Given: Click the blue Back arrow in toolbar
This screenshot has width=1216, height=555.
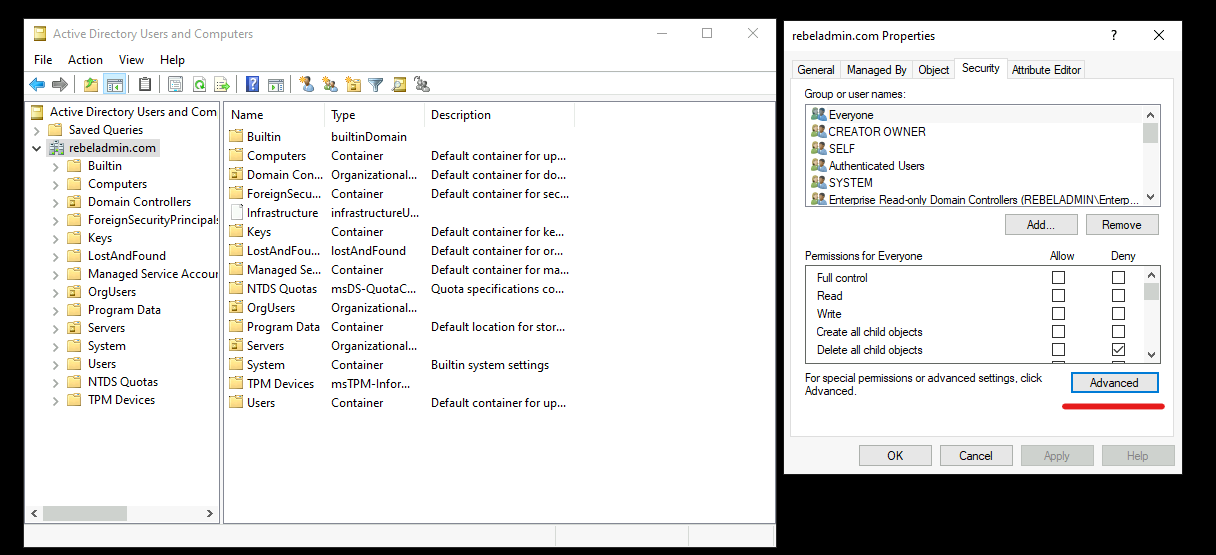Looking at the screenshot, I should (x=37, y=85).
